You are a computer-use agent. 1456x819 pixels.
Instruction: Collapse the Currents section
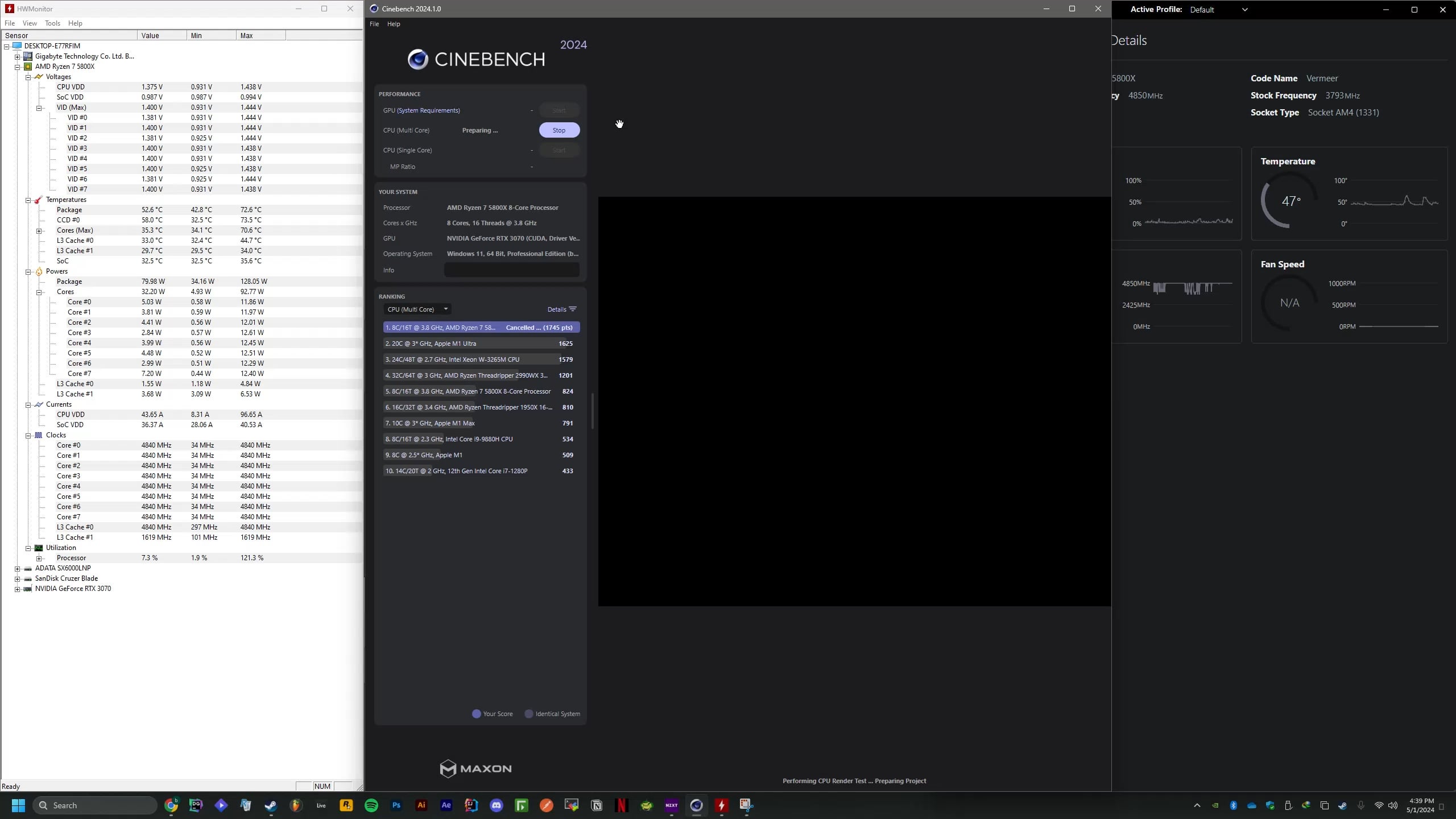(x=28, y=405)
